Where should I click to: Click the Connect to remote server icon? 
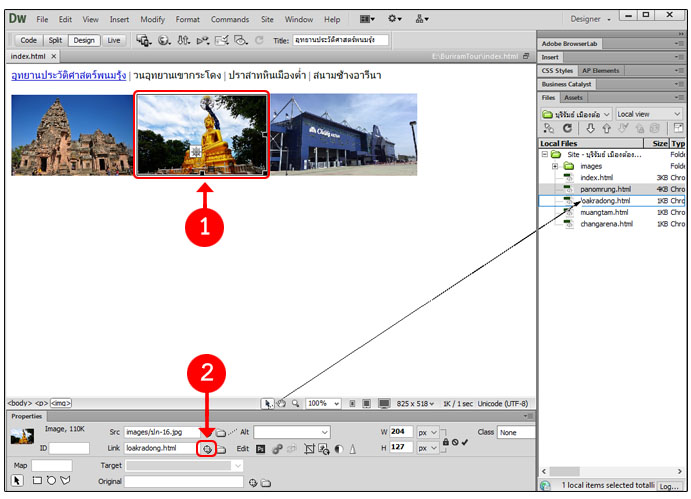coord(548,129)
